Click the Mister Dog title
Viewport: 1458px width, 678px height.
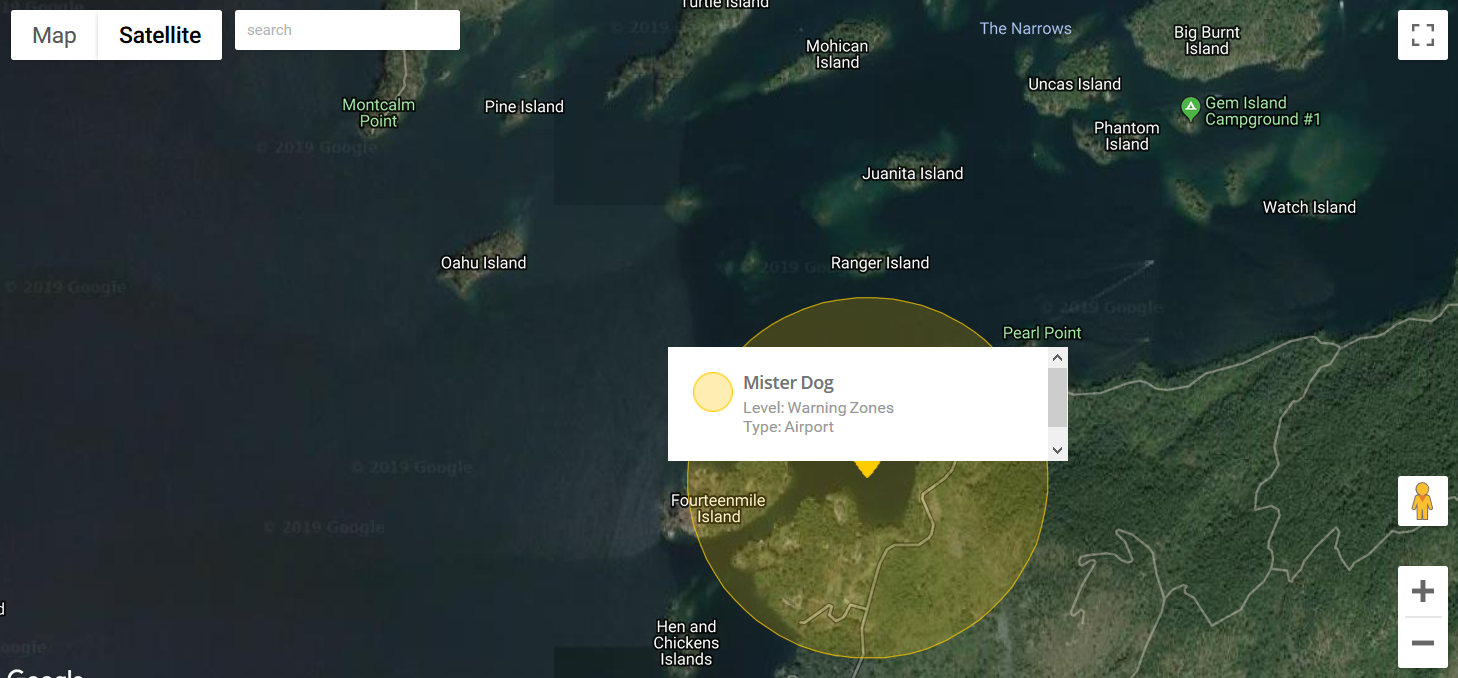click(x=788, y=383)
